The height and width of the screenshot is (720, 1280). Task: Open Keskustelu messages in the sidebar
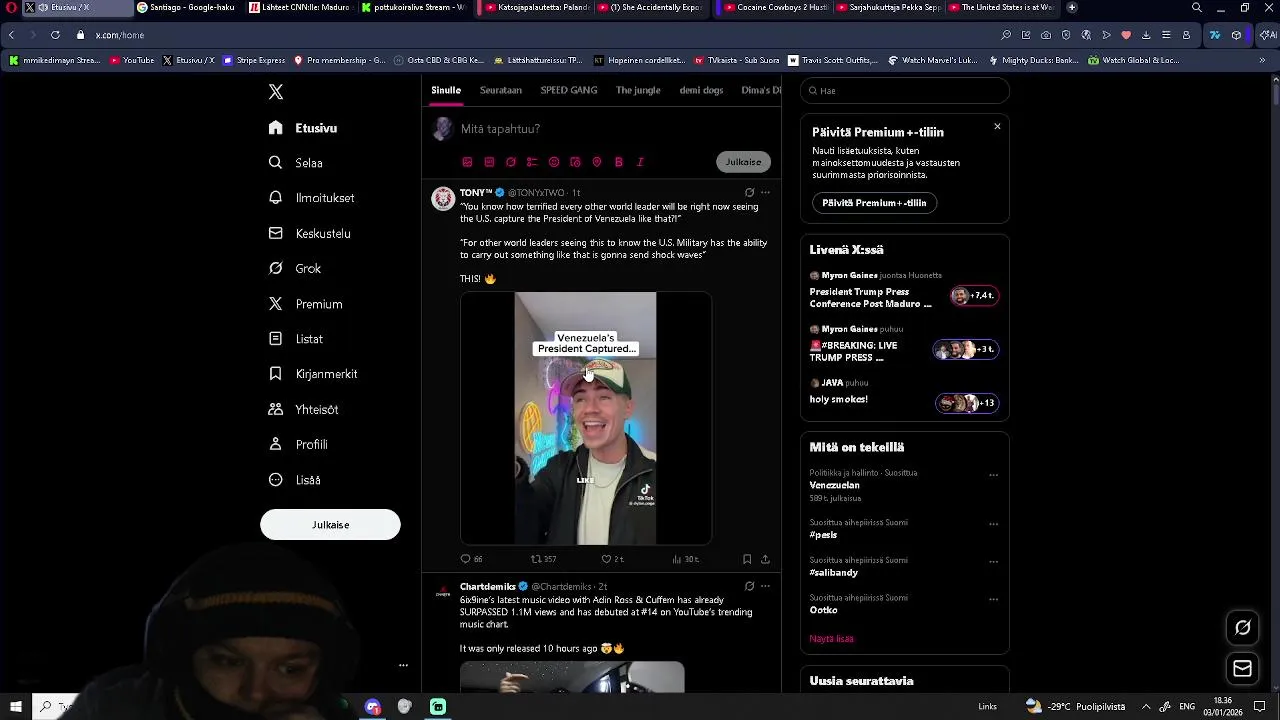click(x=310, y=233)
